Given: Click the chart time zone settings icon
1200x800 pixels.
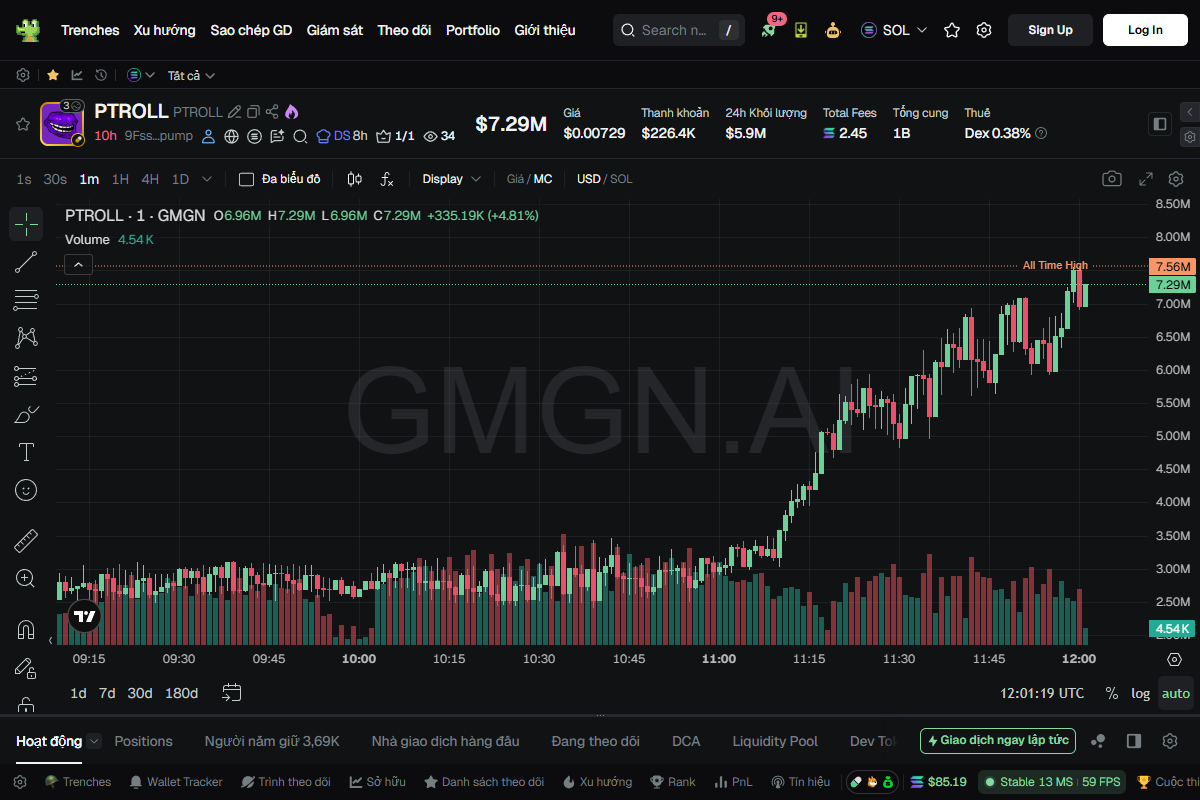Looking at the screenshot, I should pos(1175,660).
